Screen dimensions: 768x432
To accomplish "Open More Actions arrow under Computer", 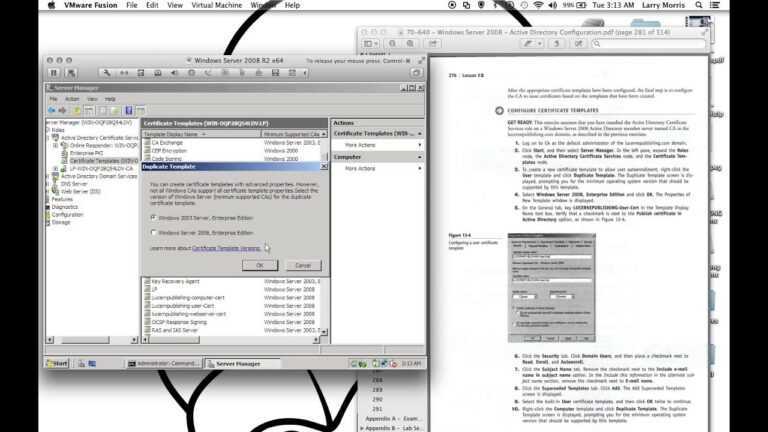I will pyautogui.click(x=420, y=168).
